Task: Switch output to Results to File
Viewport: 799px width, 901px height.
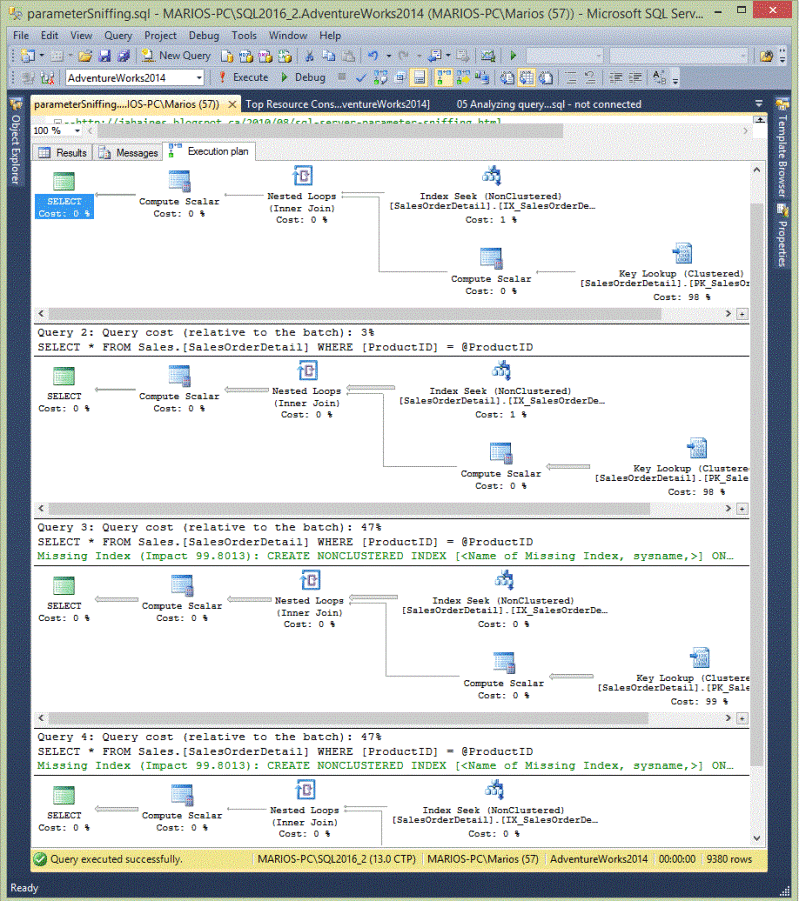Action: 546,77
